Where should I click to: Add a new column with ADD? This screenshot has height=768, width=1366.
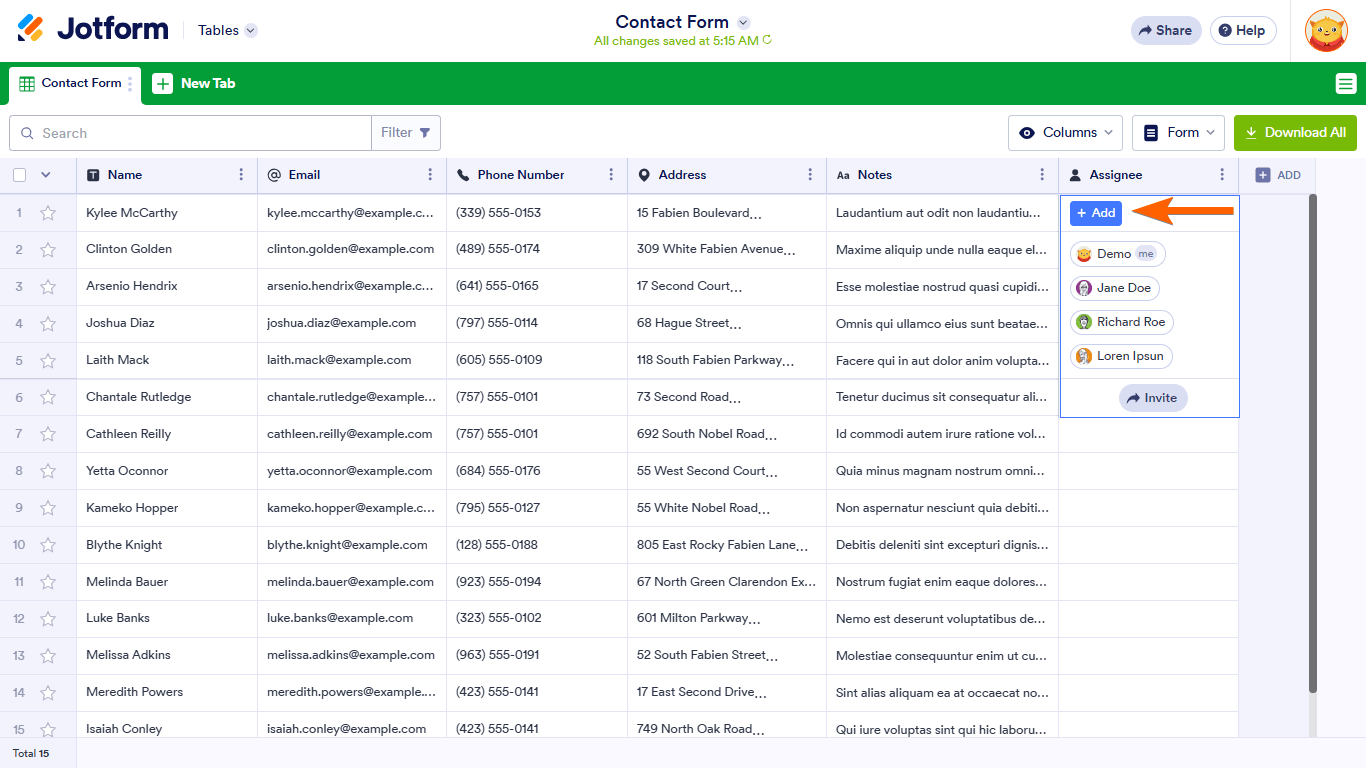coord(1278,175)
